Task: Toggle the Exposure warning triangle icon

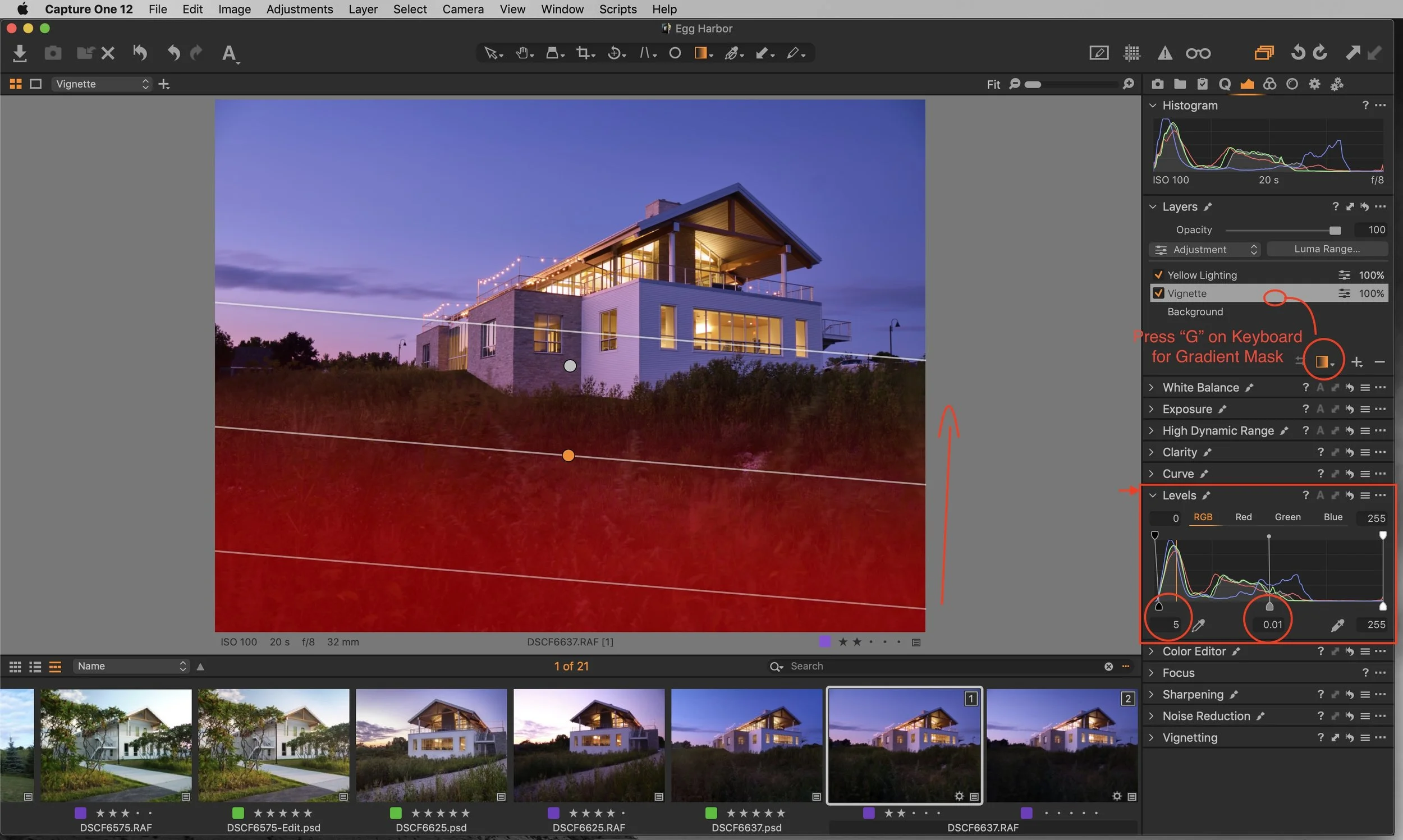Action: 1164,53
